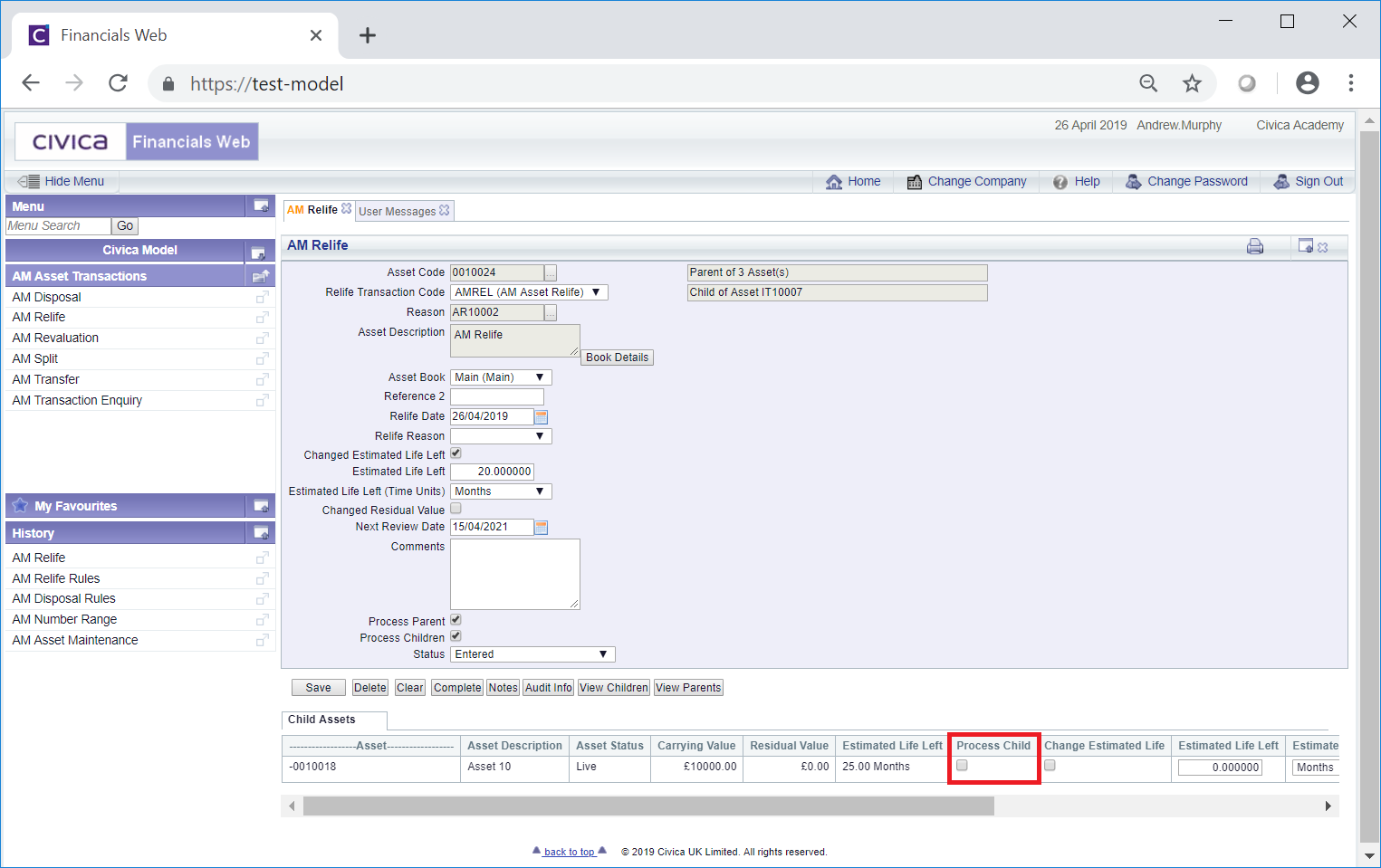1381x868 pixels.
Task: Tick Change Estimated Life for Asset 10
Action: [1050, 765]
